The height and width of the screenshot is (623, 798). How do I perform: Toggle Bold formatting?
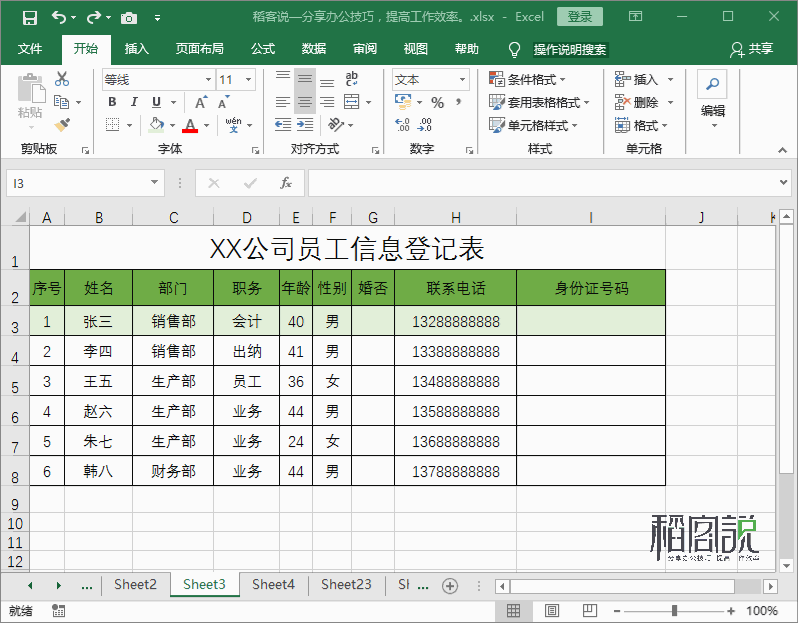tap(112, 102)
